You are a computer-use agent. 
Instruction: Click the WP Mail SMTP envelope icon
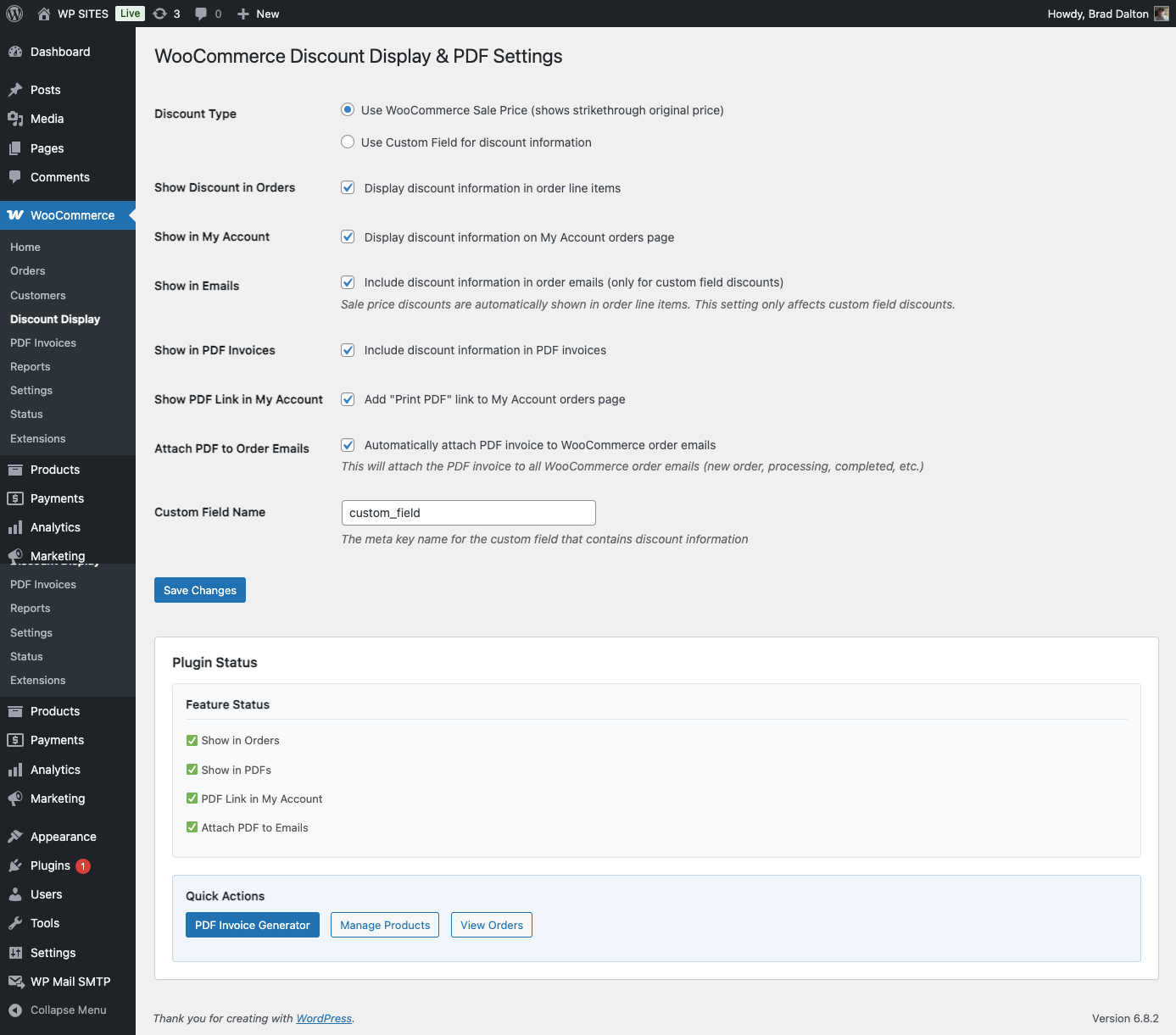tap(15, 982)
